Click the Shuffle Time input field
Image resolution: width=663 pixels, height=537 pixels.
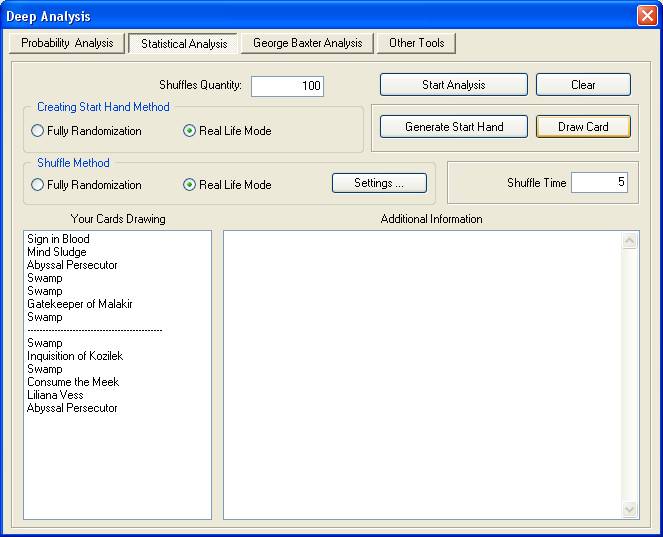(x=599, y=182)
